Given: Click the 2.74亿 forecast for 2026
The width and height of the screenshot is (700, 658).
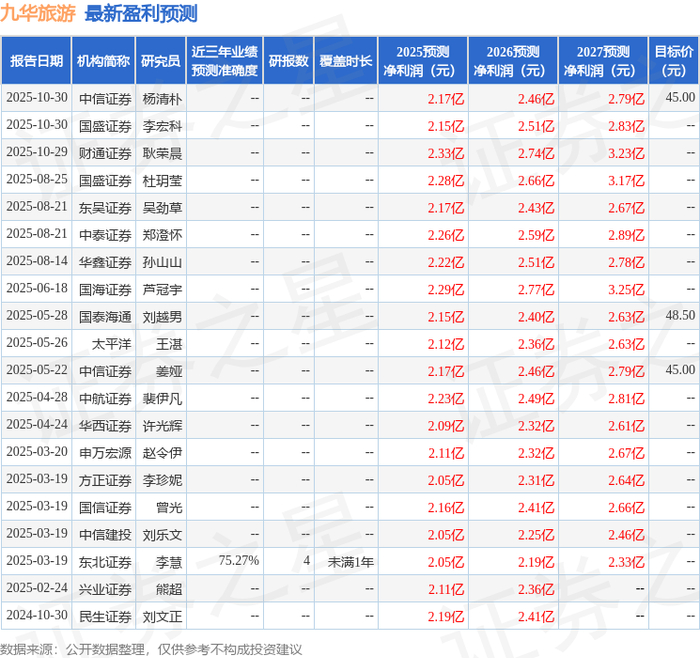Looking at the screenshot, I should coord(536,153).
